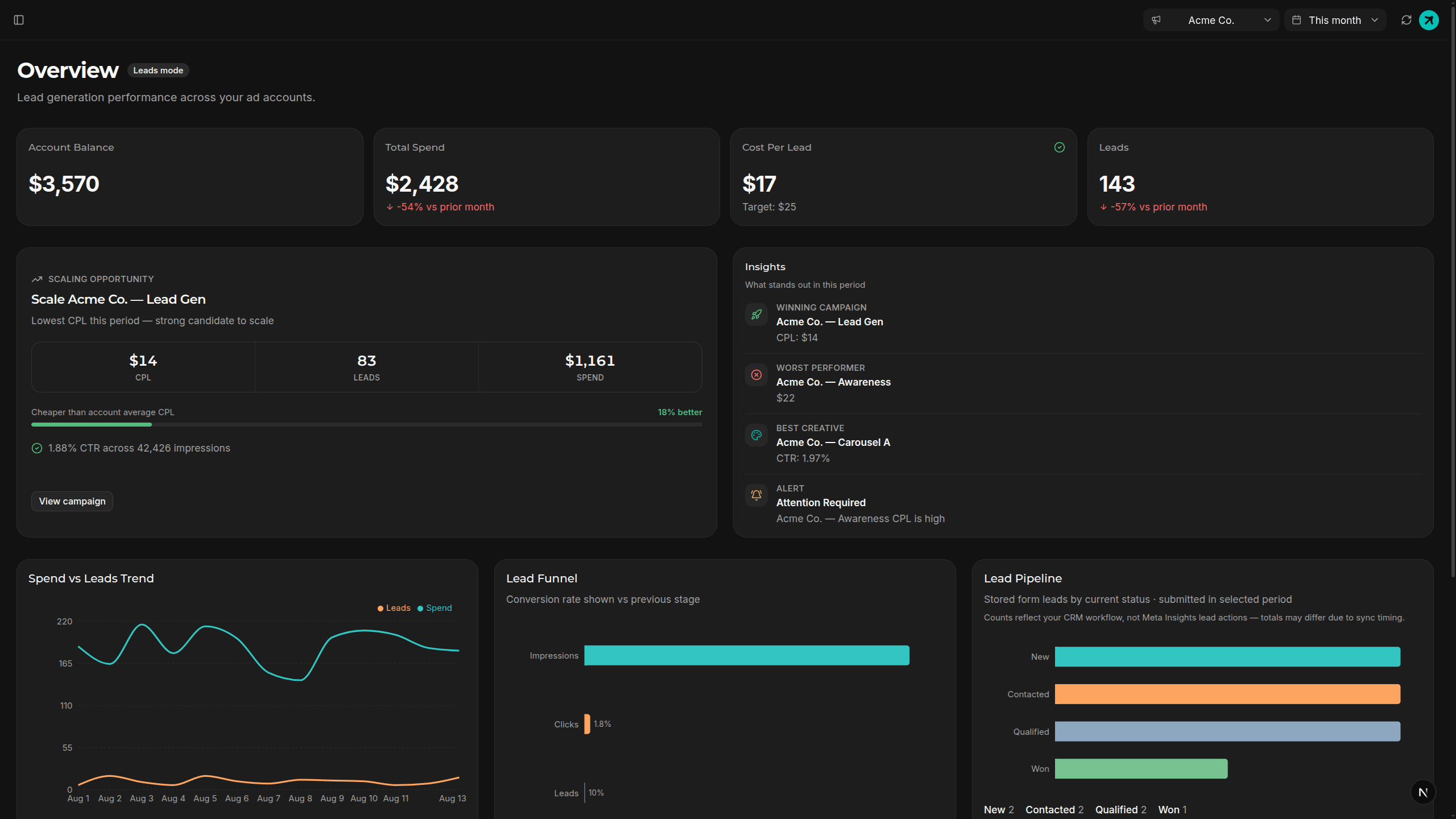Click the Leads mode badge
The height and width of the screenshot is (819, 1456).
coord(158,71)
